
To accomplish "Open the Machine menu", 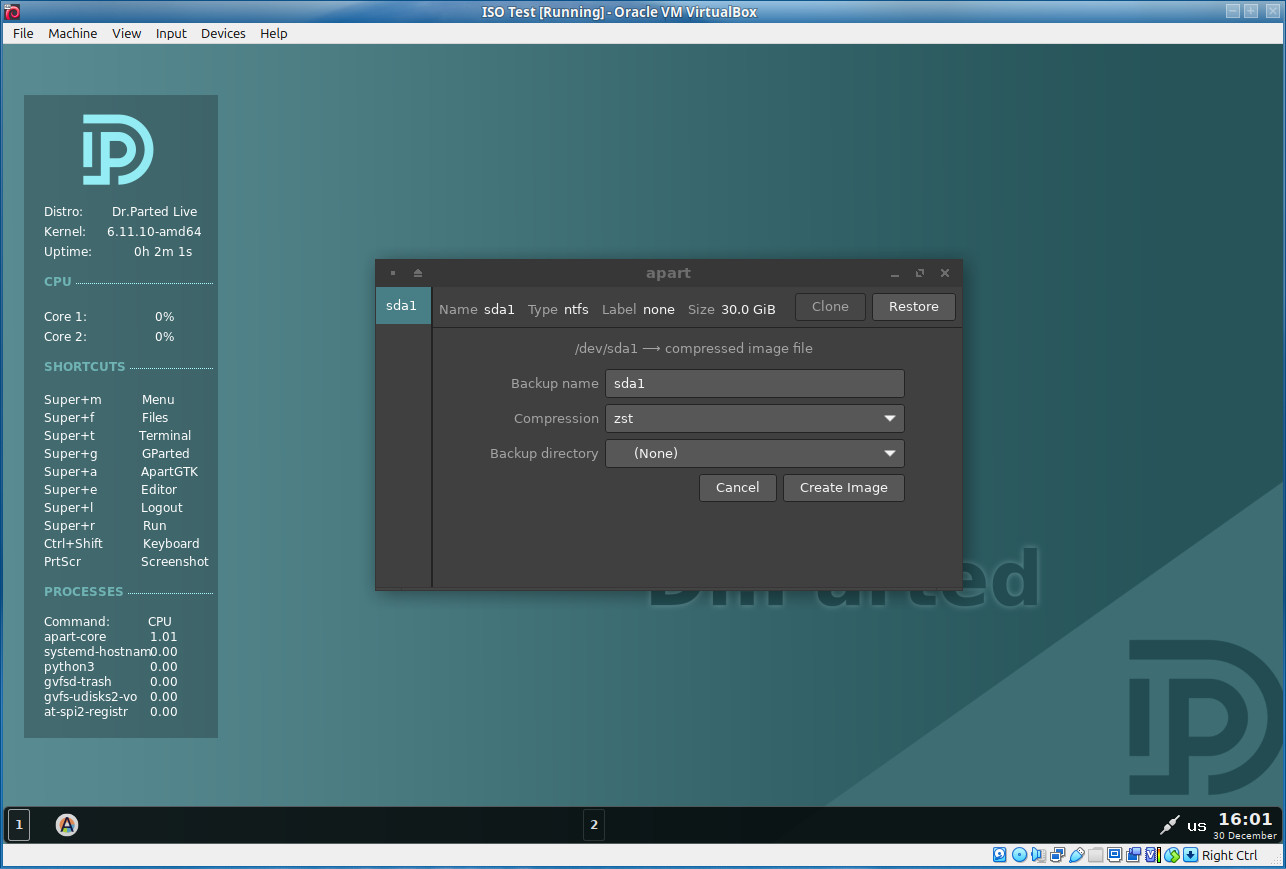I will tap(73, 33).
